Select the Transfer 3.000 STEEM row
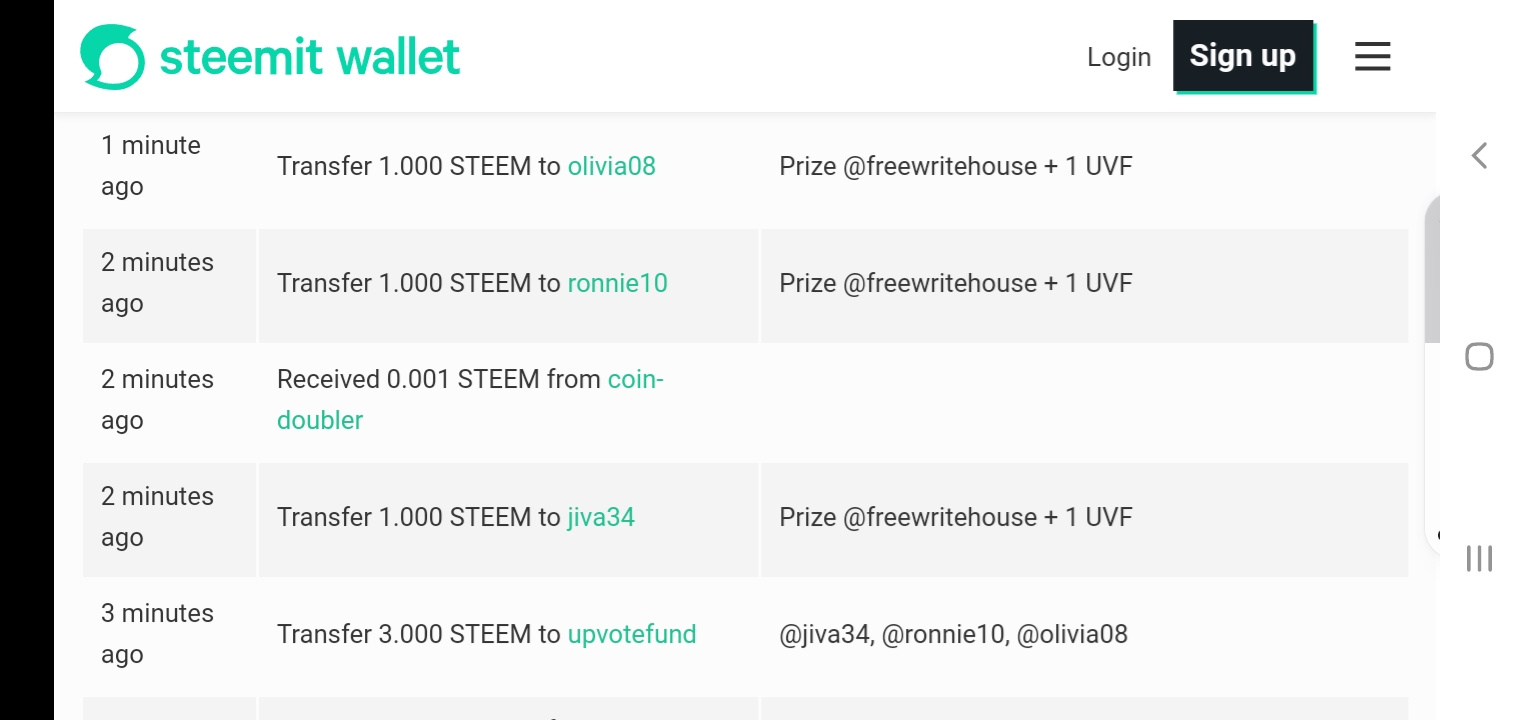This screenshot has height=720, width=1520. [x=418, y=634]
